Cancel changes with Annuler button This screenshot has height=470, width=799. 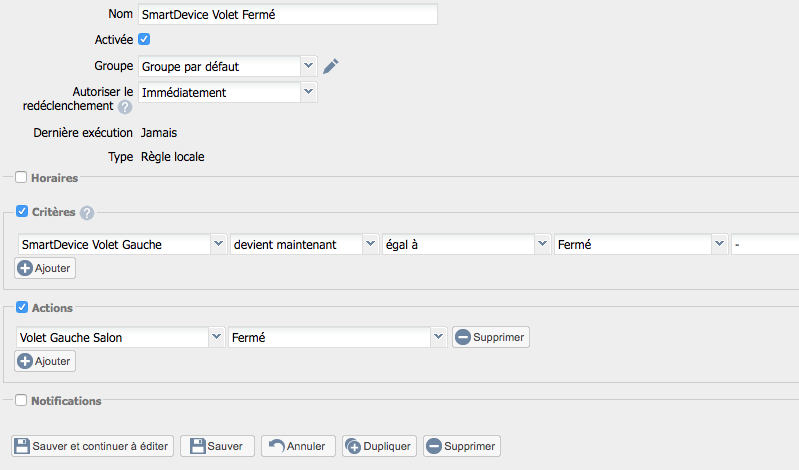298,446
